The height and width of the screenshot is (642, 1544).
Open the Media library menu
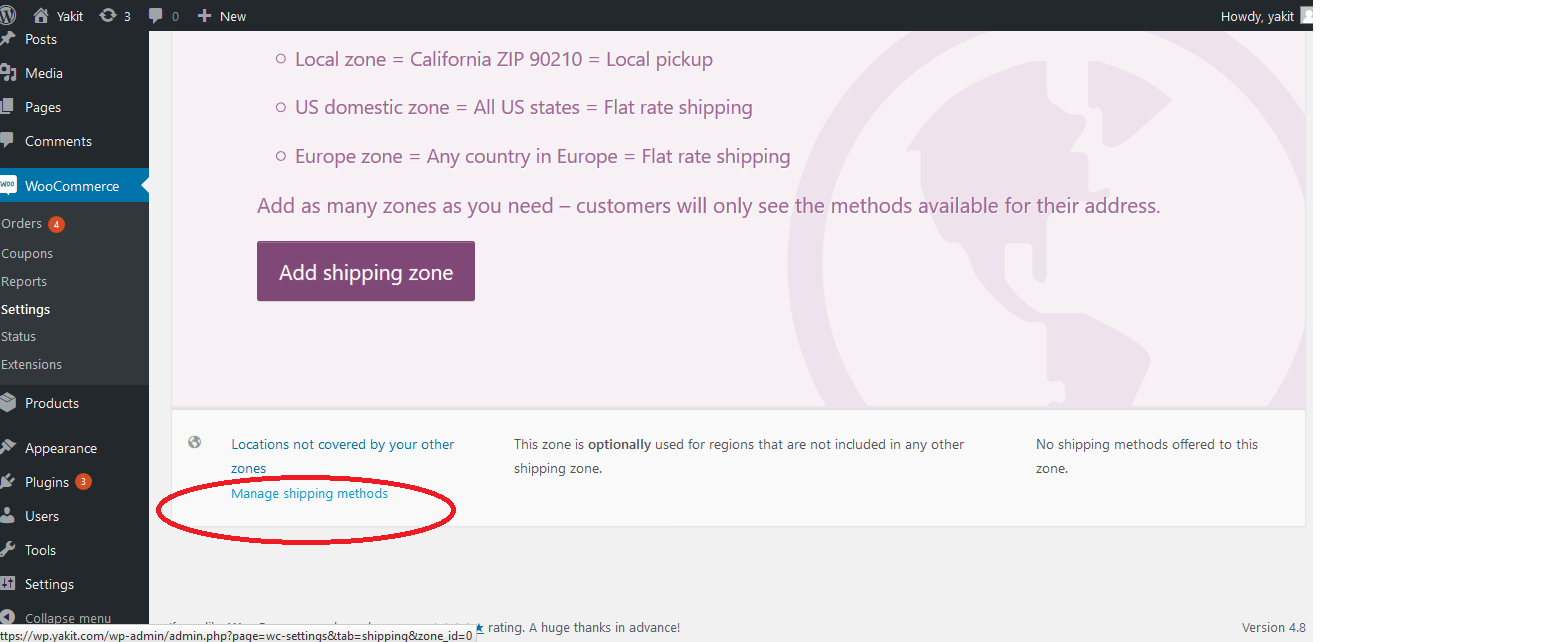tap(44, 73)
